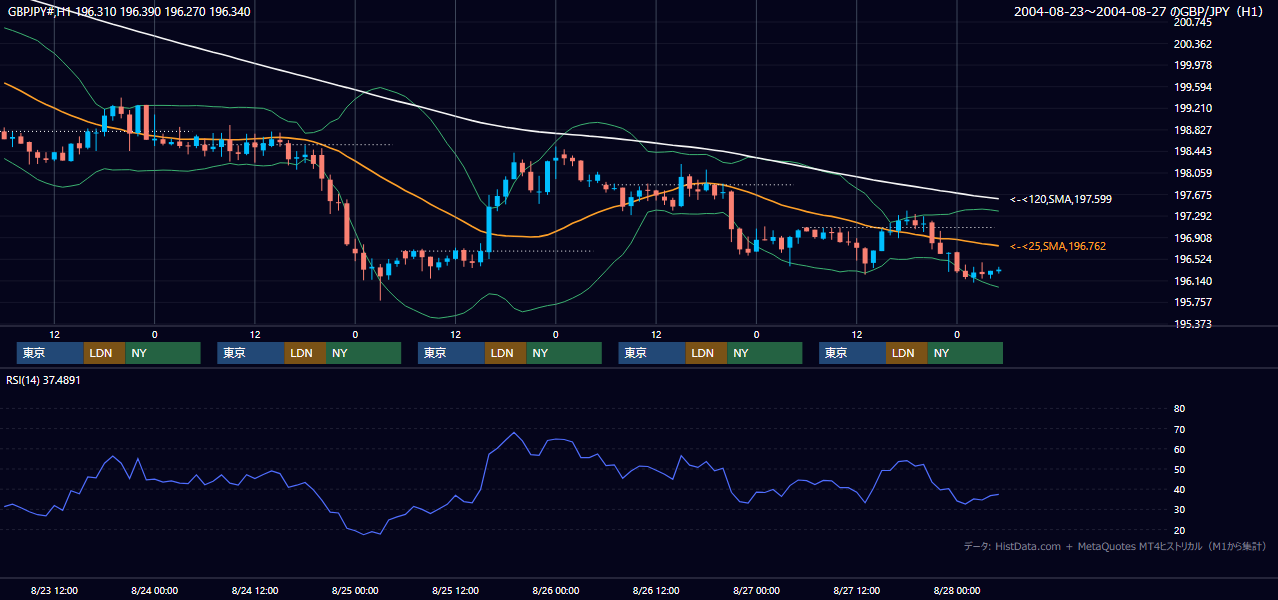
Task: Select the RSI(14) 37.4891 indicator label
Action: [43, 380]
